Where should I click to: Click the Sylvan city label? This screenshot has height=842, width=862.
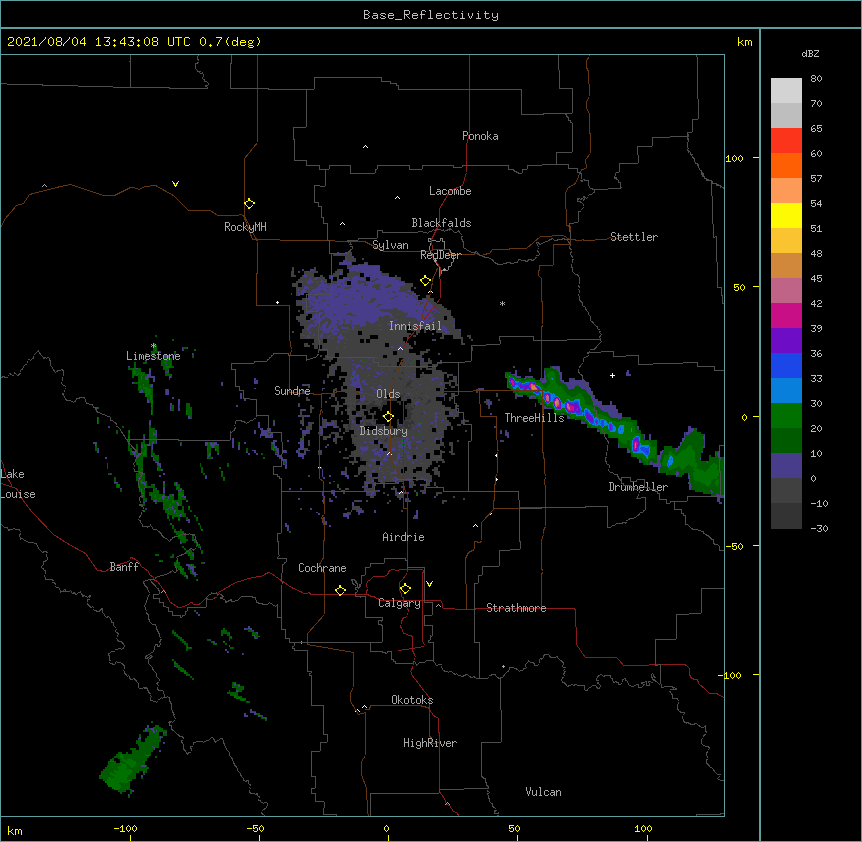(x=390, y=245)
